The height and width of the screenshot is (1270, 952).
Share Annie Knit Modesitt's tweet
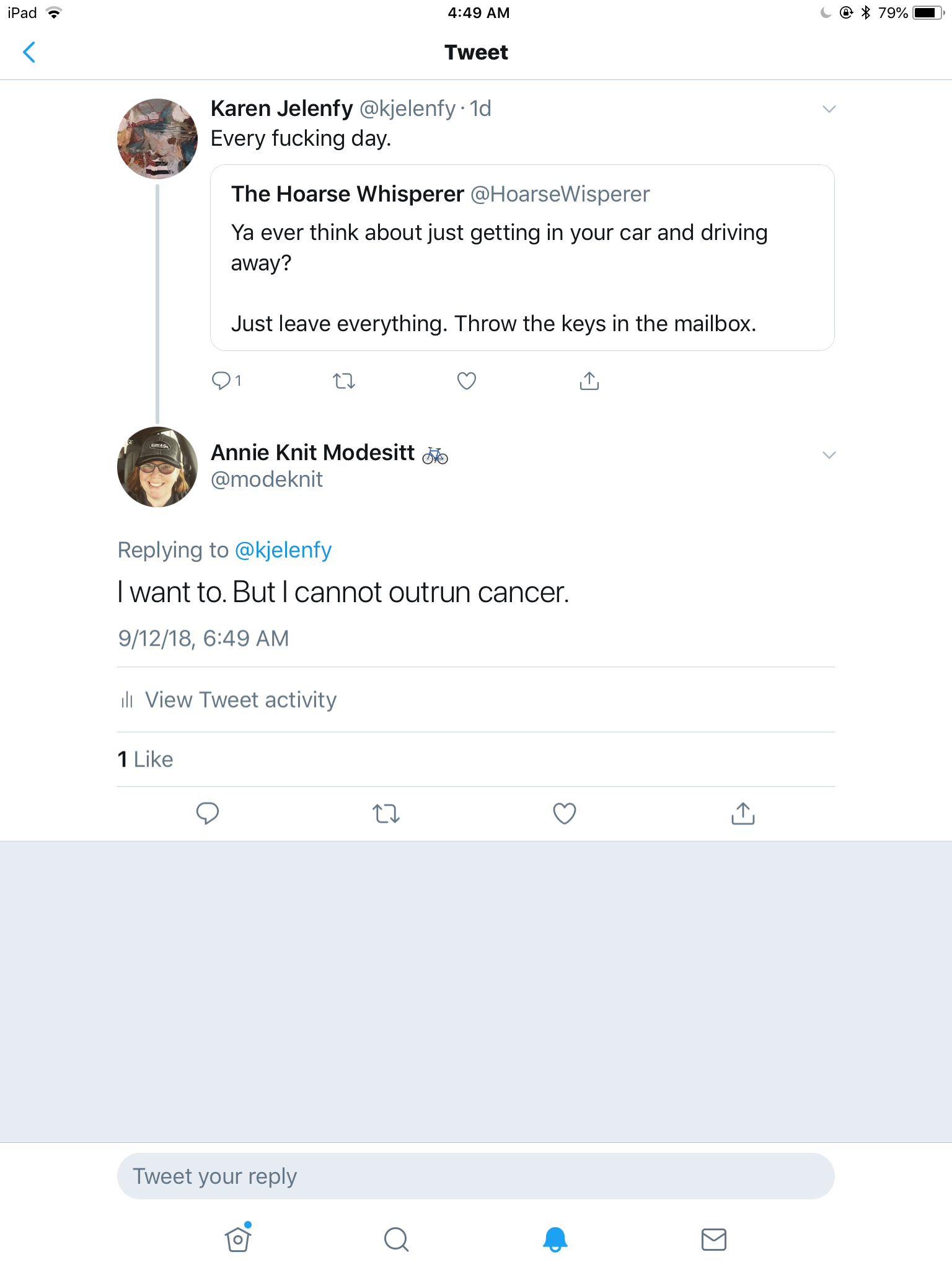(x=743, y=813)
